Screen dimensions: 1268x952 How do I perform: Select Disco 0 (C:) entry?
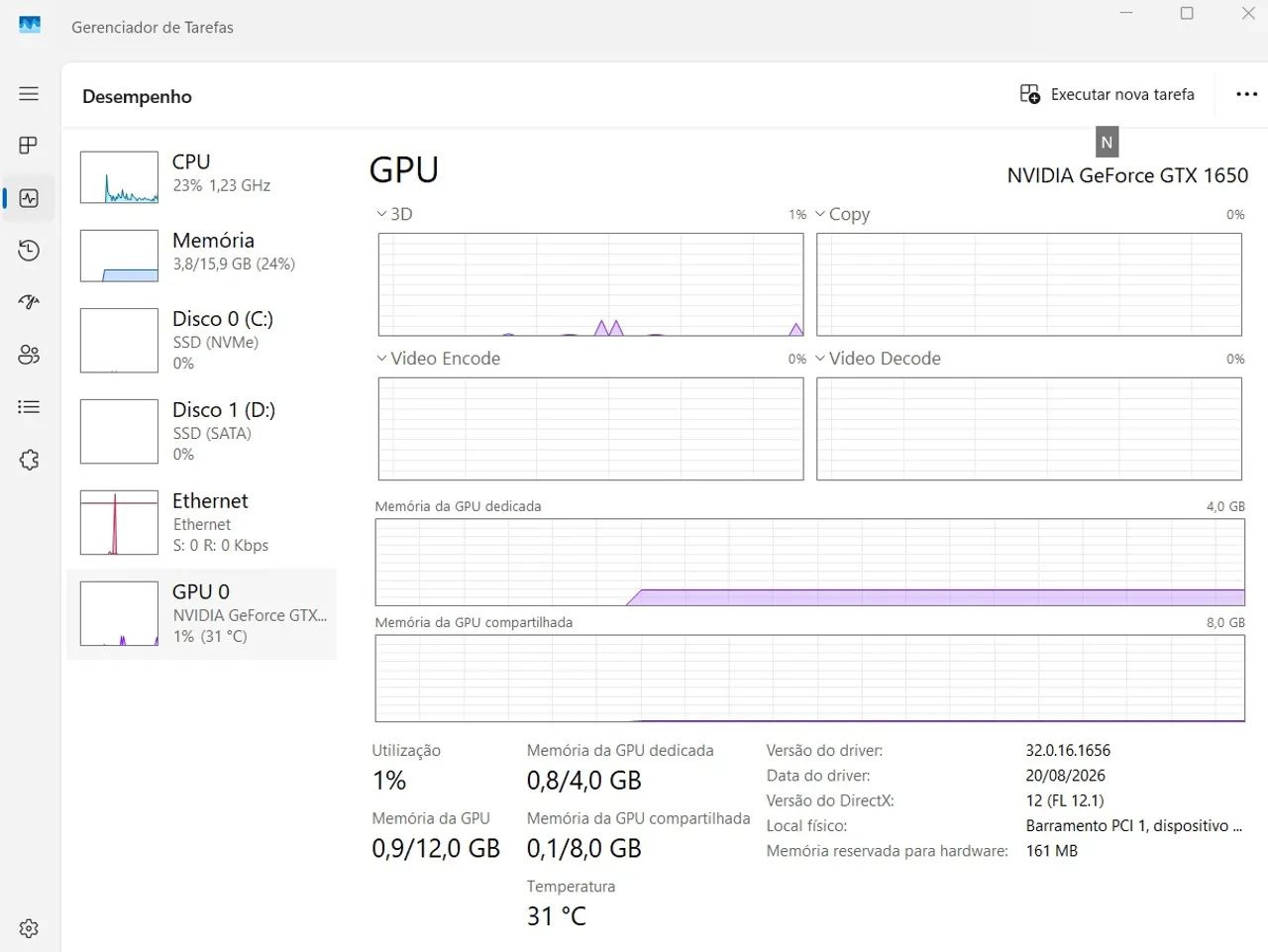pos(202,340)
